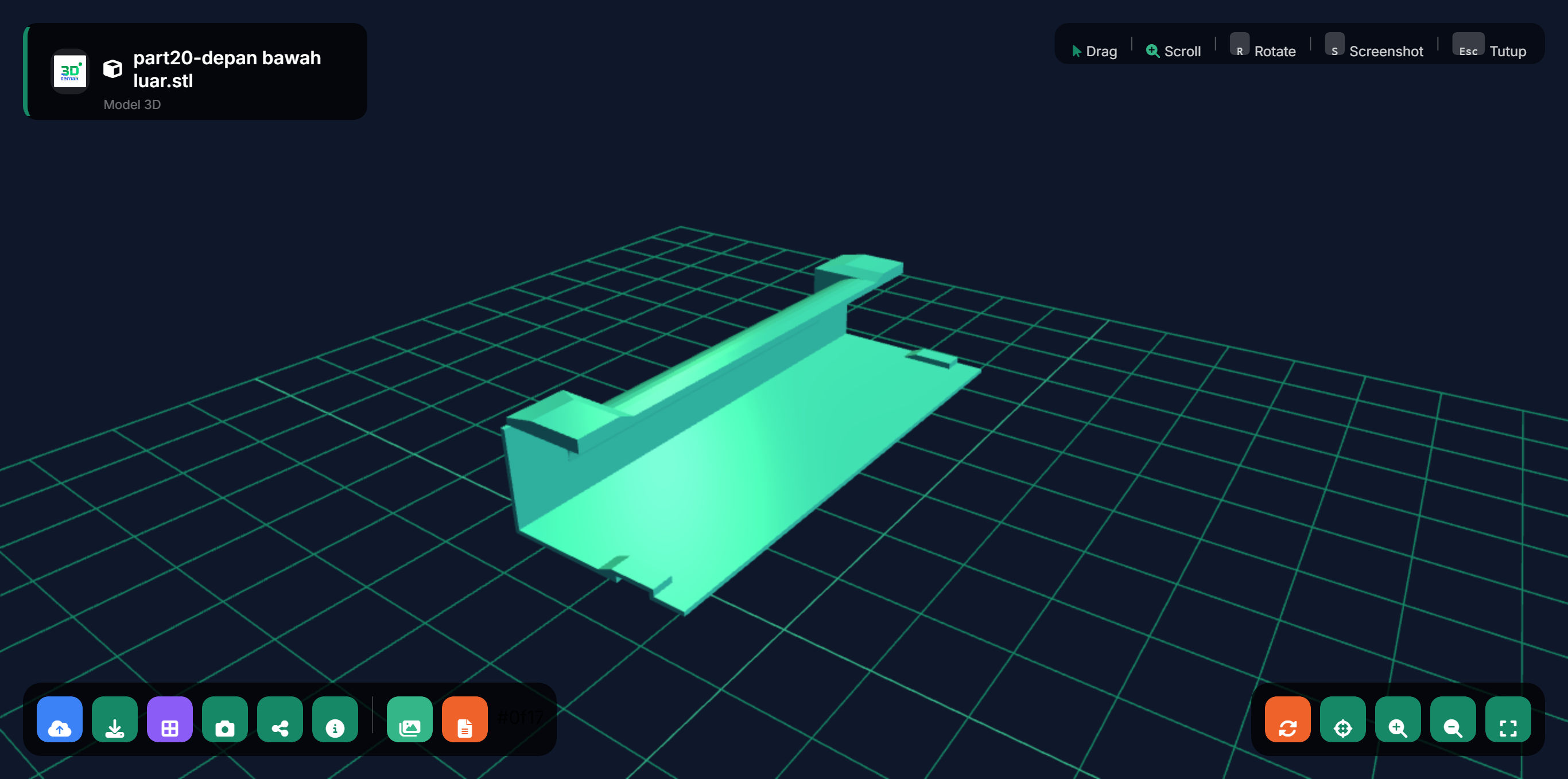
Task: Download the model with the download icon
Action: [115, 719]
